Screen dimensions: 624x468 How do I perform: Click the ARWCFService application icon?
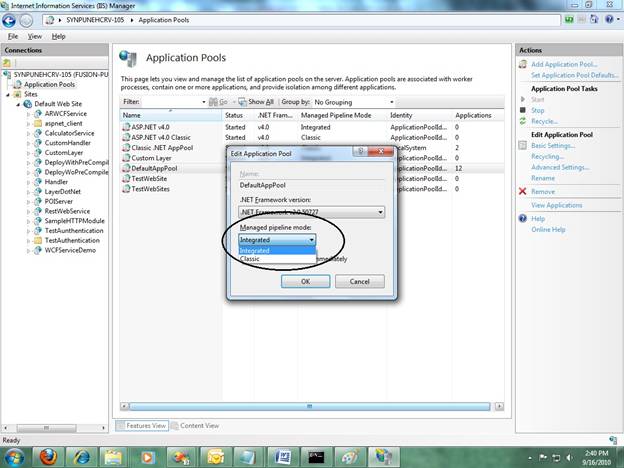[x=38, y=114]
